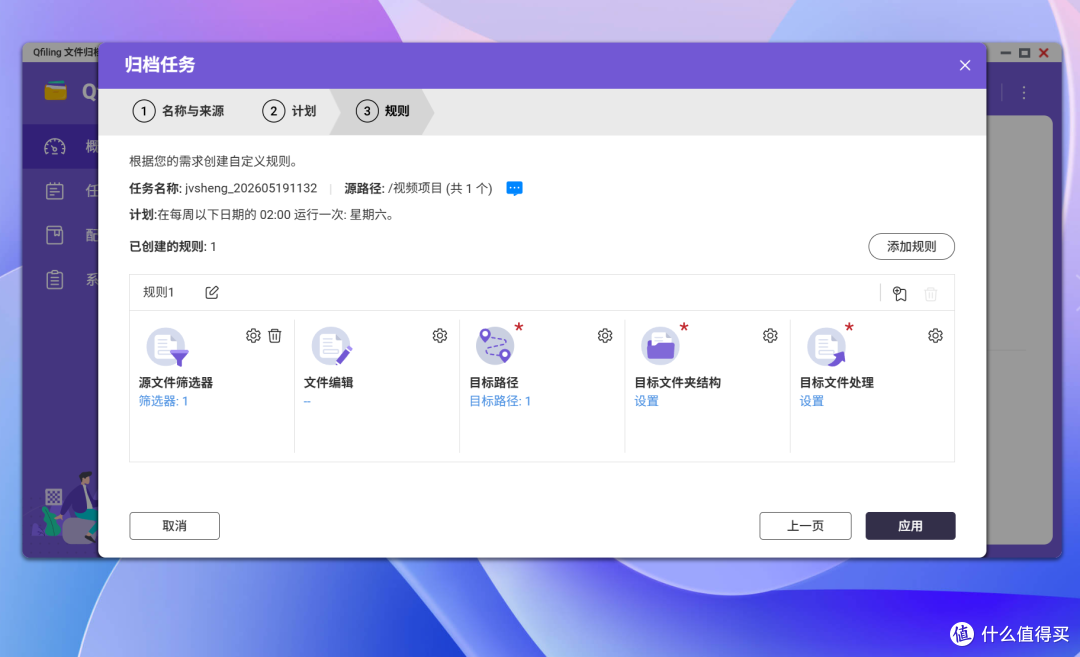This screenshot has height=657, width=1080.
Task: Click the 添加规则 button
Action: [911, 247]
